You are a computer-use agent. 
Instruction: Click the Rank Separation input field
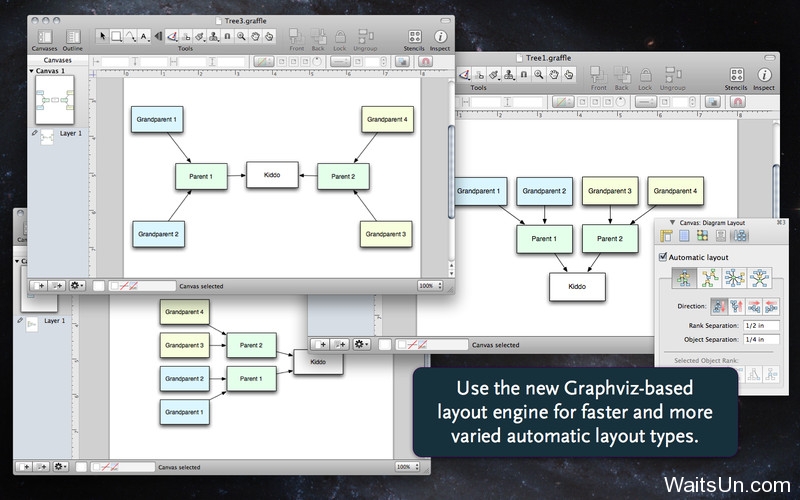[x=757, y=326]
